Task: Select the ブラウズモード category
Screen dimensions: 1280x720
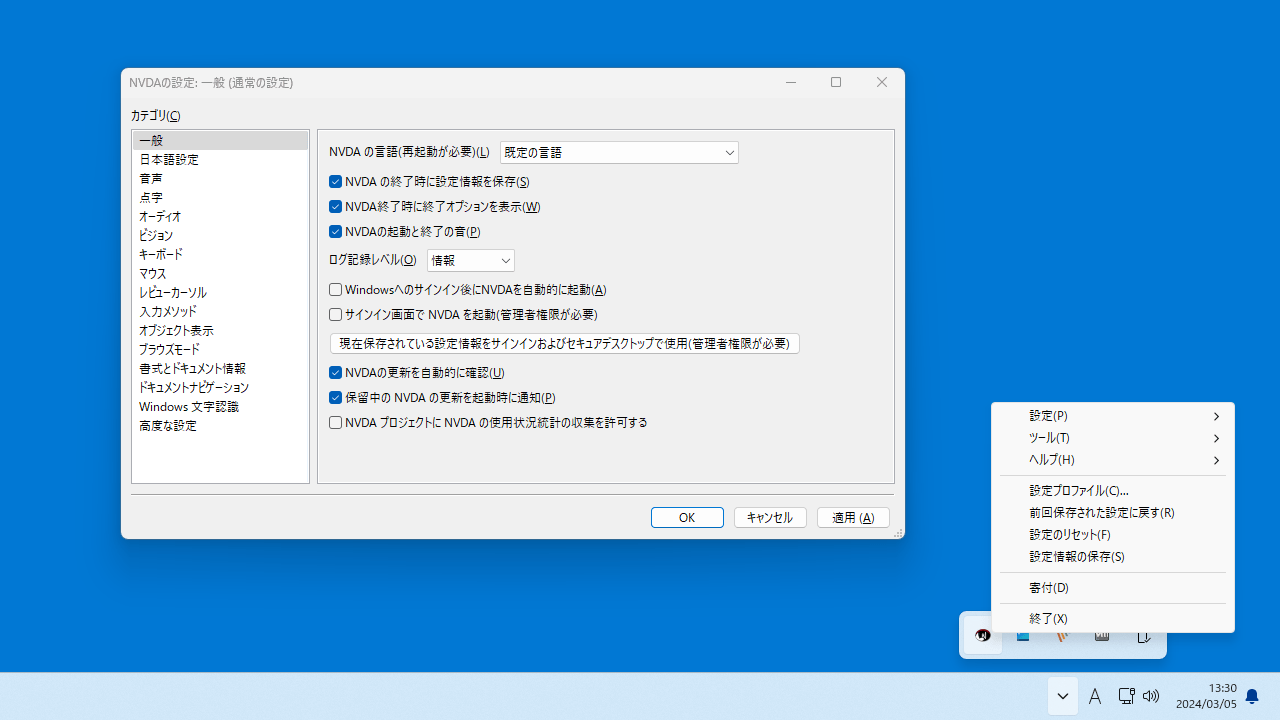Action: tap(220, 350)
